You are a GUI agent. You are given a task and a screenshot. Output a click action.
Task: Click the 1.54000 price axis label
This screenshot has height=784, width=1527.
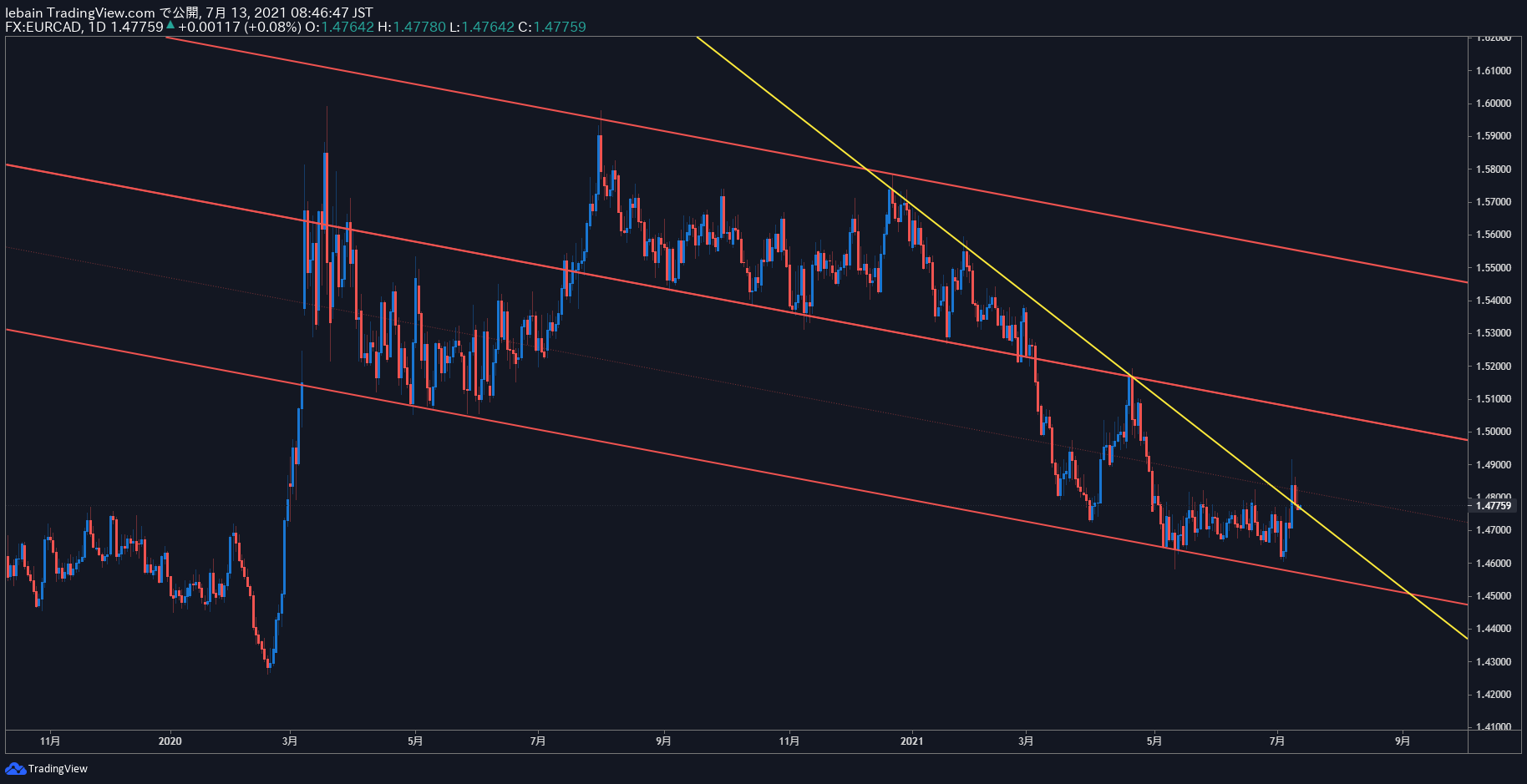click(x=1494, y=301)
